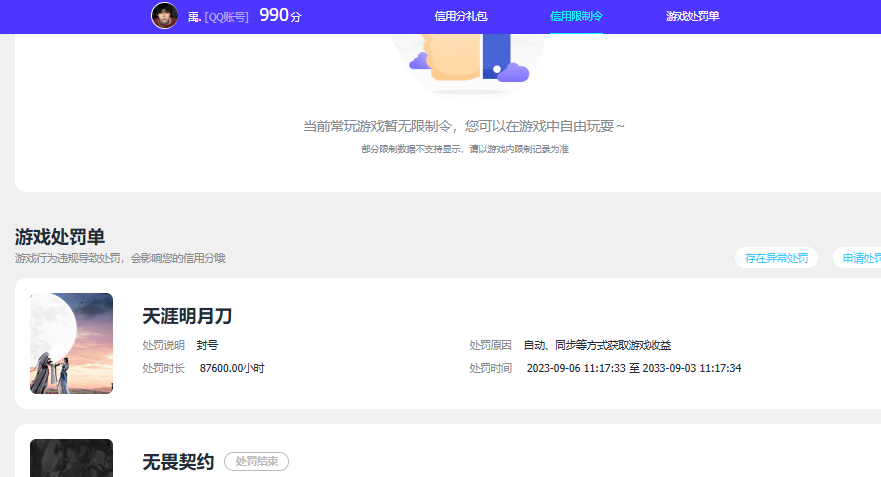Open the 天涯明月刀 game thumbnail

point(71,343)
